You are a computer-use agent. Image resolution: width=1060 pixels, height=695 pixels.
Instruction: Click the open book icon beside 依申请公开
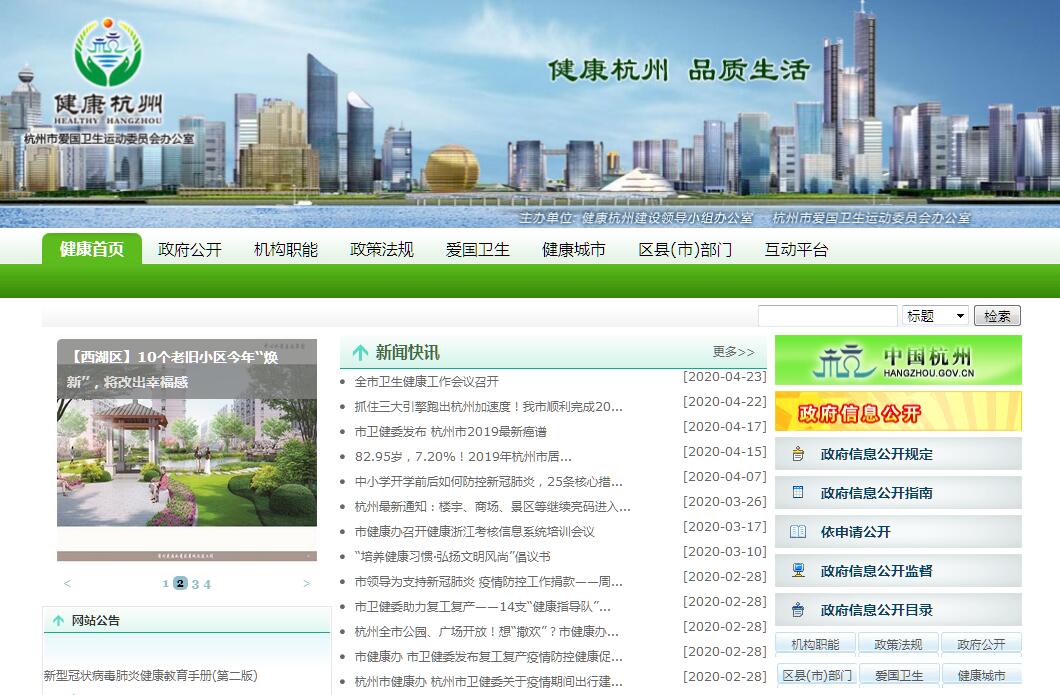(x=798, y=532)
